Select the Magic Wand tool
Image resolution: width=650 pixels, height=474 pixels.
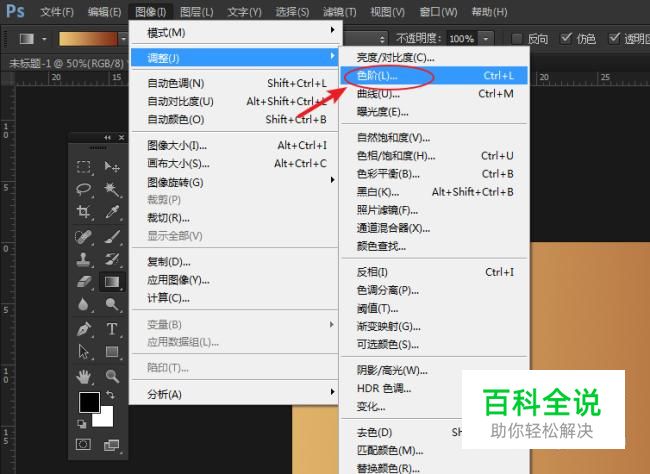(x=112, y=189)
